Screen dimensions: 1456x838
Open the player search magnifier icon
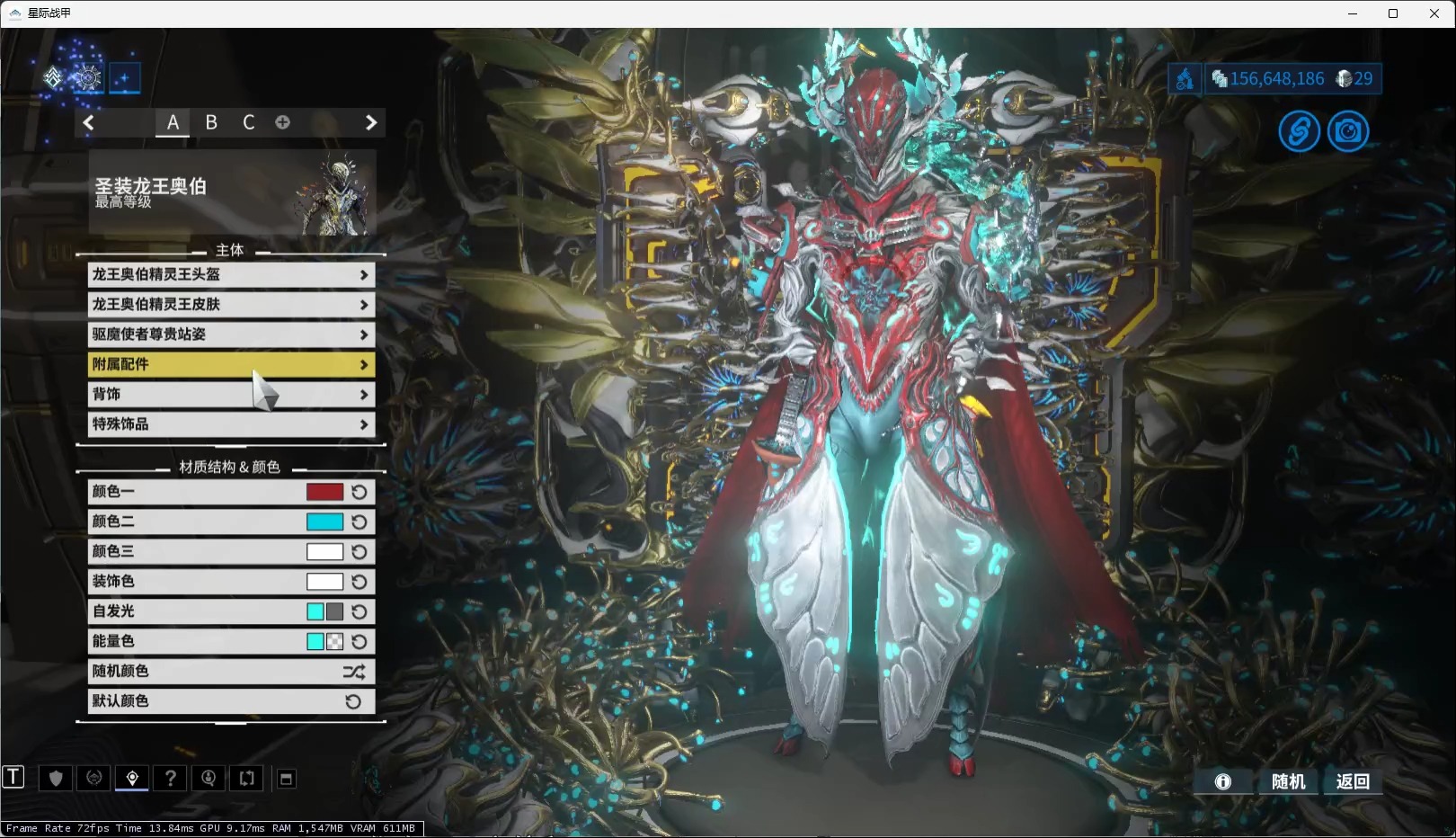coord(209,778)
